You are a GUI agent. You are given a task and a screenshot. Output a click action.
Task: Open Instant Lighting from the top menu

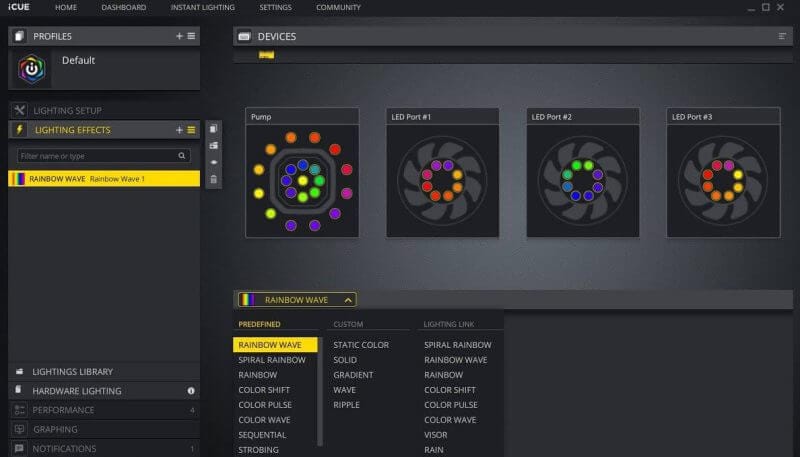(x=203, y=7)
